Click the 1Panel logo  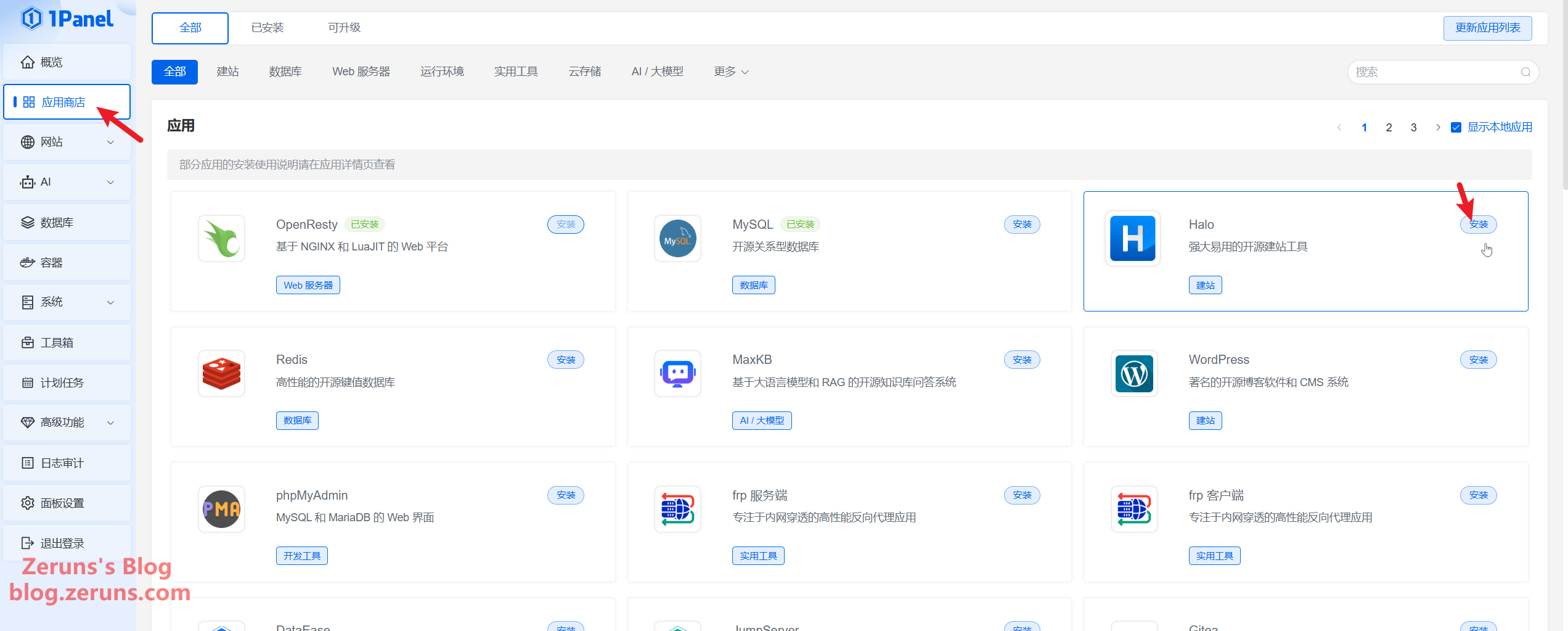click(x=67, y=19)
